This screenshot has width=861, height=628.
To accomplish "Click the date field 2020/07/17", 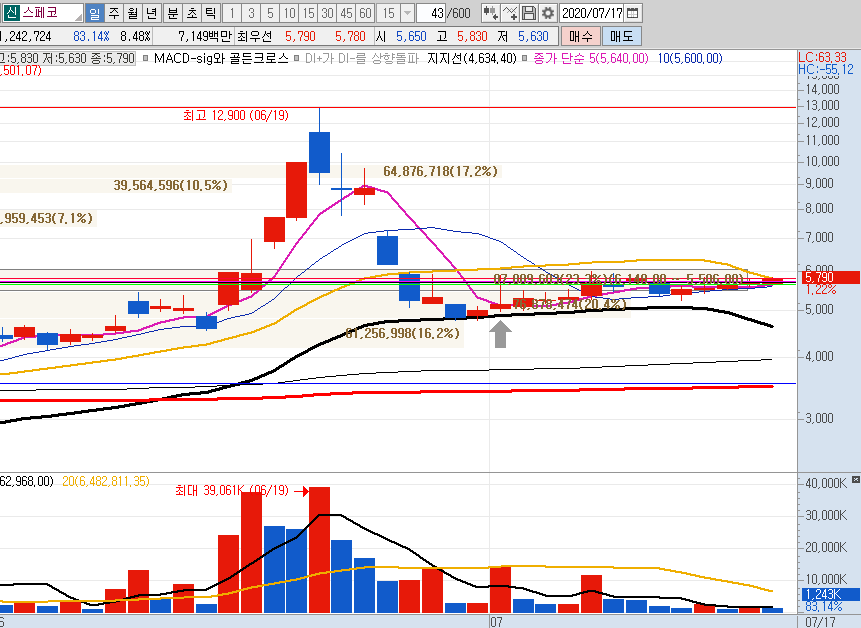I will (593, 13).
